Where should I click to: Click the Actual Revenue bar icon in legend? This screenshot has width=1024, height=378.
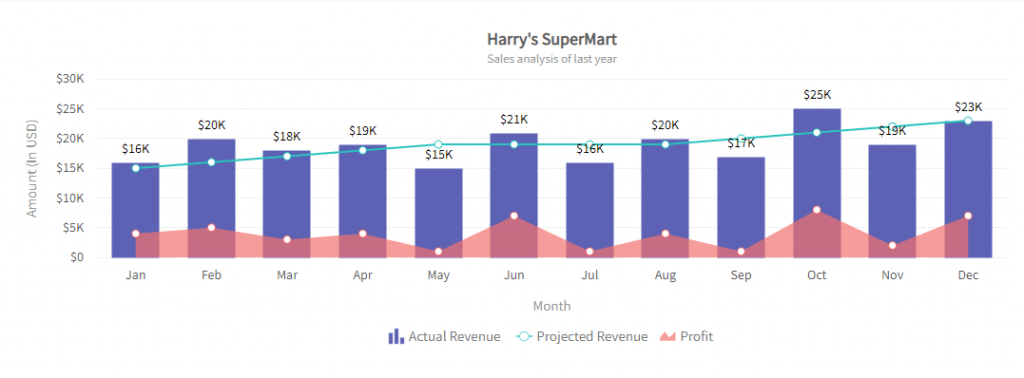[x=396, y=336]
